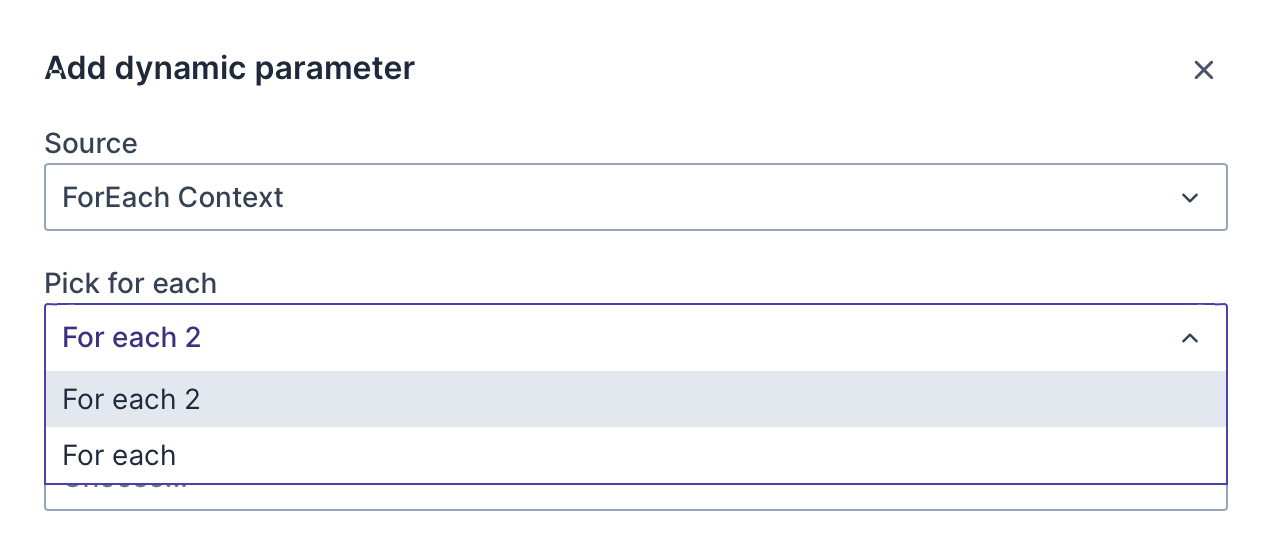This screenshot has width=1270, height=548.
Task: Click the 'Pick for each' label
Action: tap(131, 284)
